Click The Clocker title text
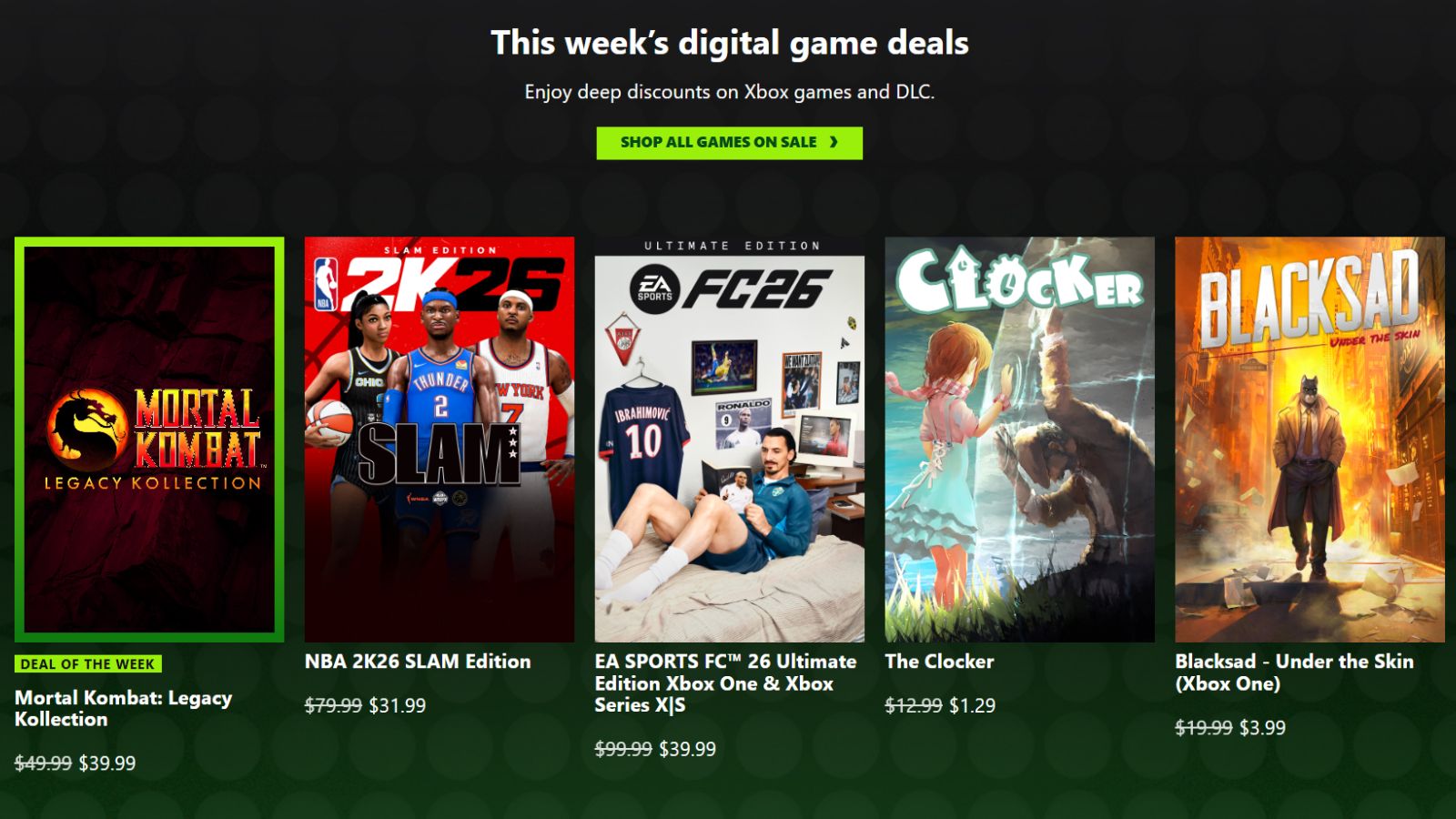The image size is (1456, 819). click(x=939, y=662)
